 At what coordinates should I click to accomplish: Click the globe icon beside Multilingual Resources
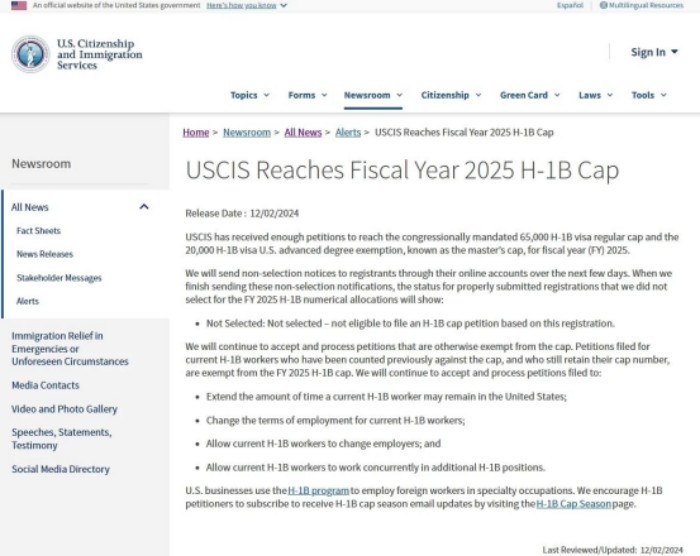pyautogui.click(x=603, y=6)
